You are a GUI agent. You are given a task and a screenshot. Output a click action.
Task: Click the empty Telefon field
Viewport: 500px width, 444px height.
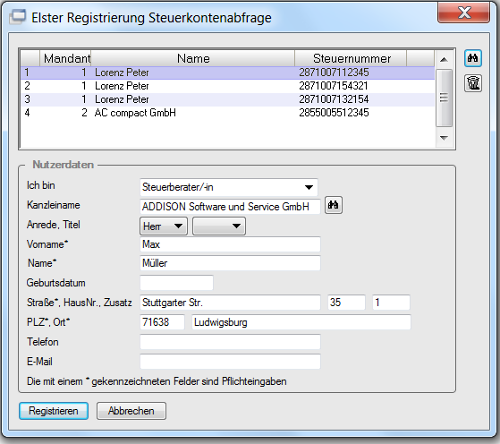[230, 342]
